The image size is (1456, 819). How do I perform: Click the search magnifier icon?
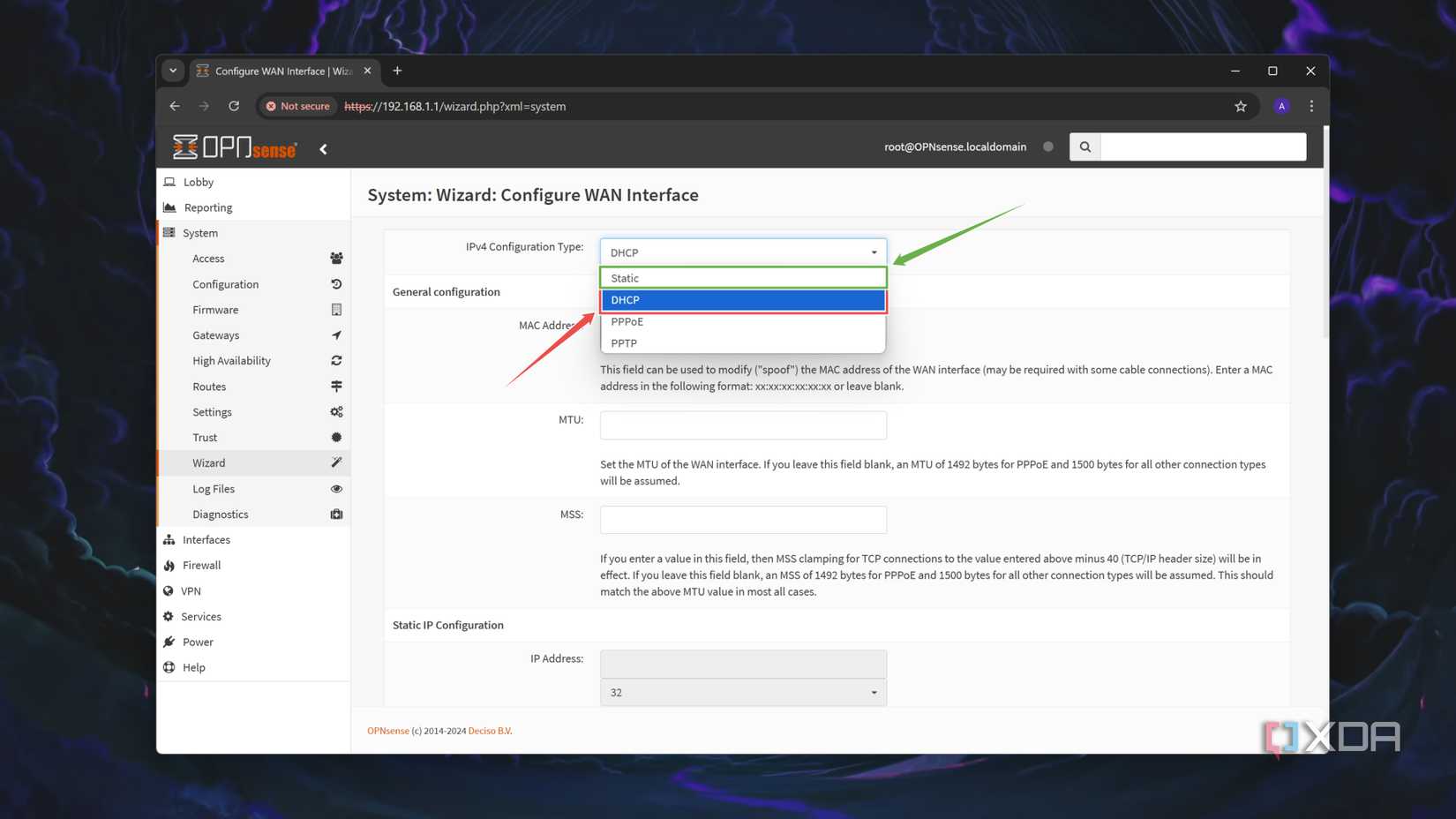coord(1084,147)
